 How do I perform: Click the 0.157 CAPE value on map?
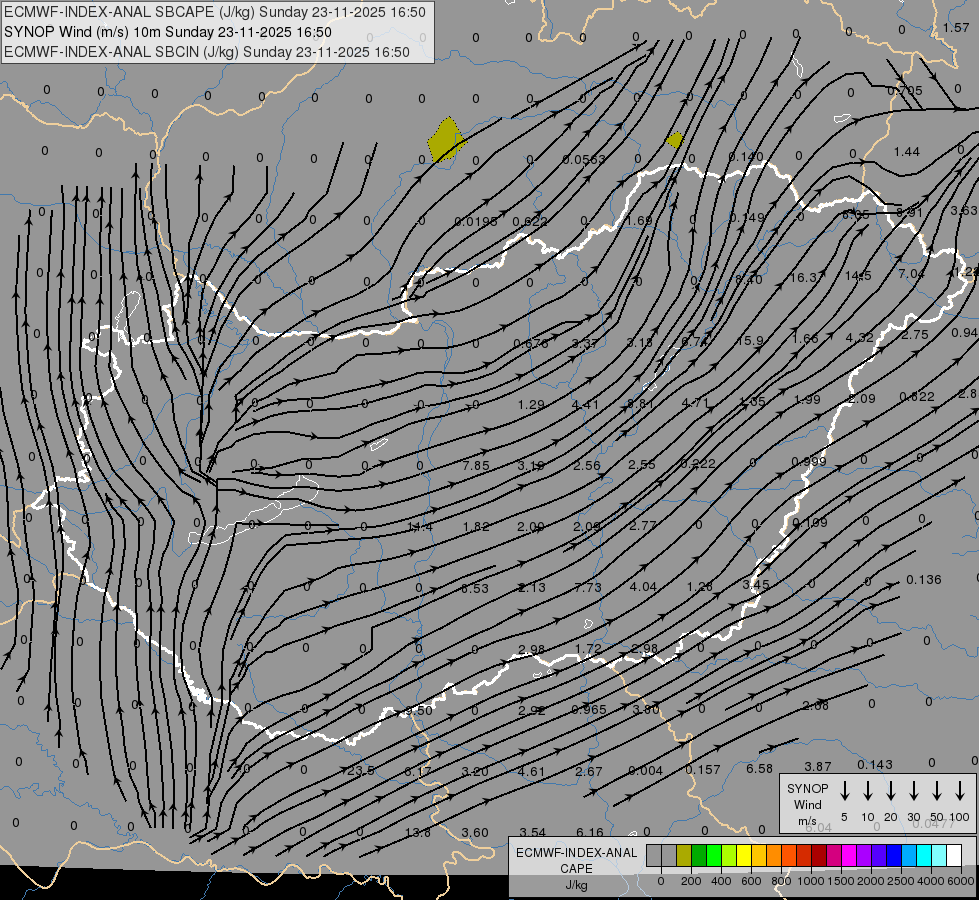(x=703, y=769)
